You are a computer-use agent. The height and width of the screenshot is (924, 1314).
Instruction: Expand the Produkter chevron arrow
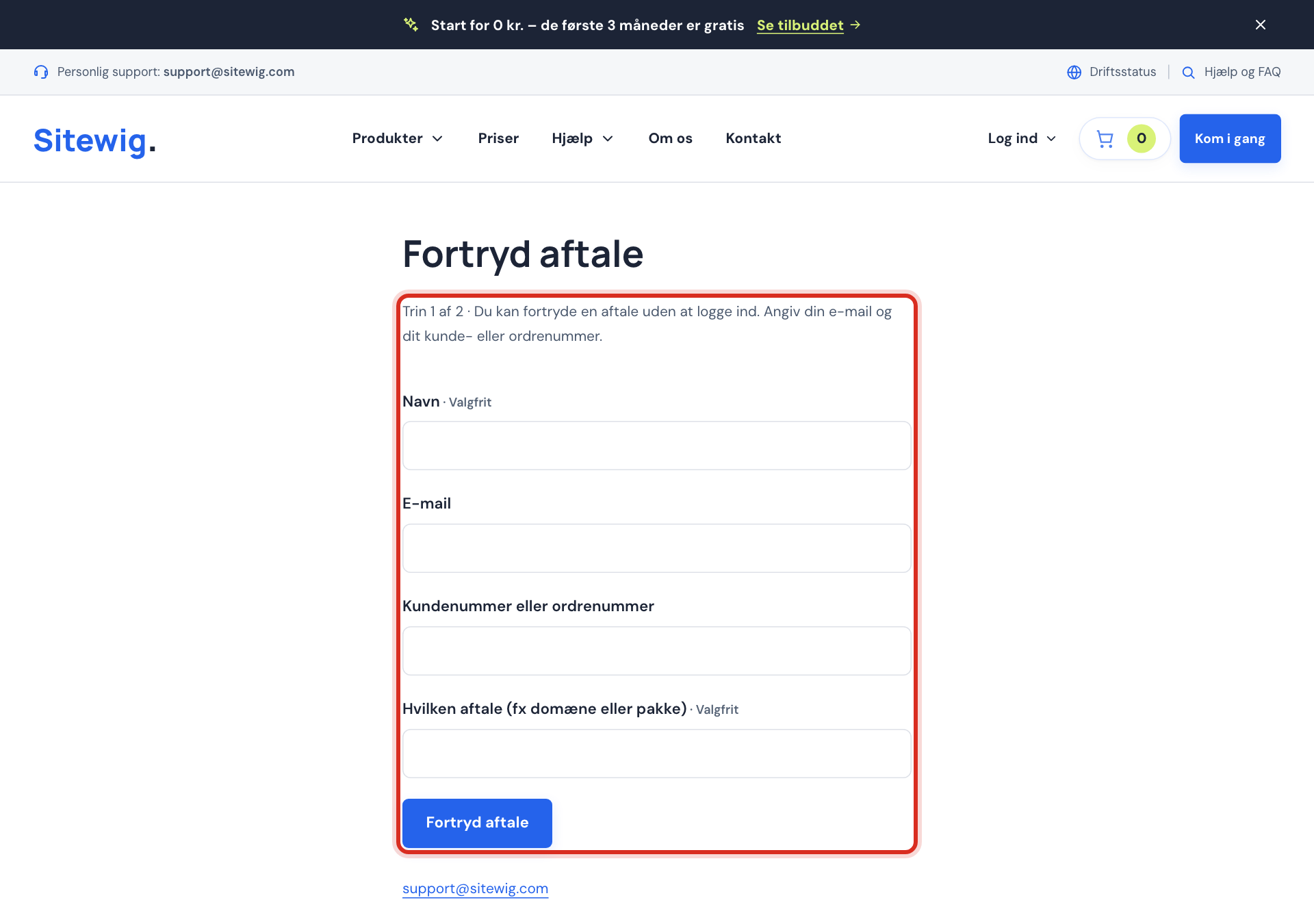coord(437,139)
